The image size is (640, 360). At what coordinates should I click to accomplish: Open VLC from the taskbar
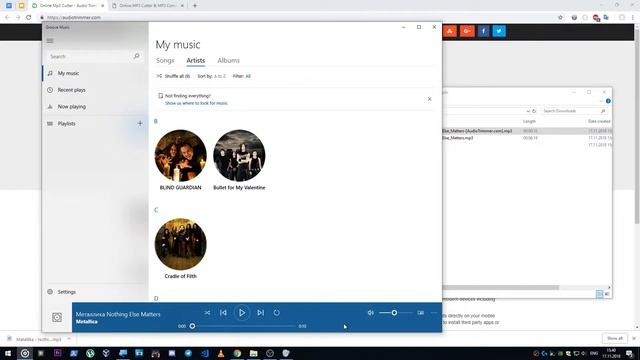(221, 353)
